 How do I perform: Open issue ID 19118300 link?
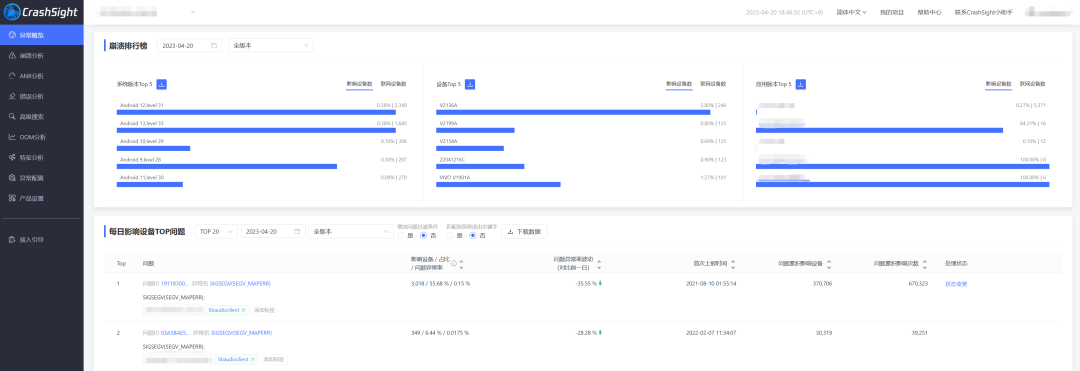(x=174, y=284)
